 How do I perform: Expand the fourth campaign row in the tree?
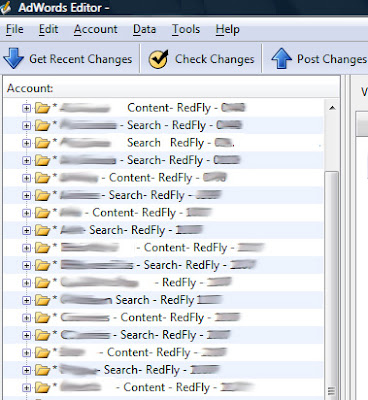click(26, 160)
